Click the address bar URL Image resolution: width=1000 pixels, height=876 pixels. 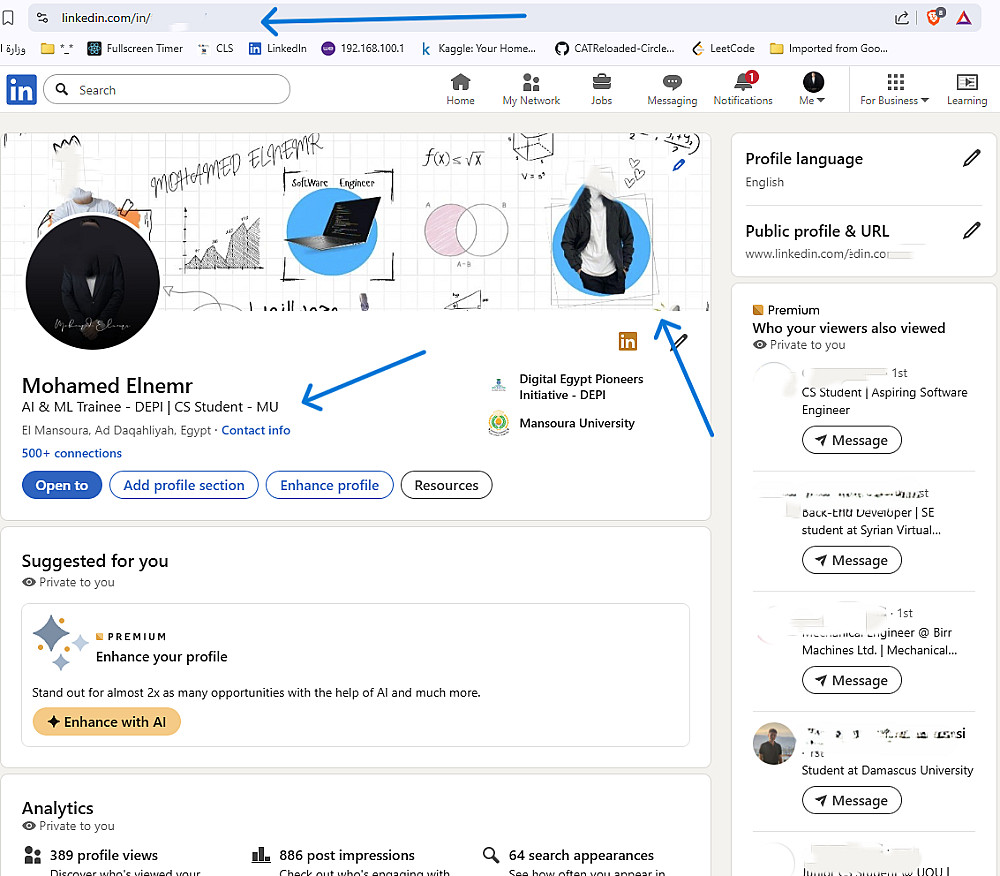coord(106,18)
